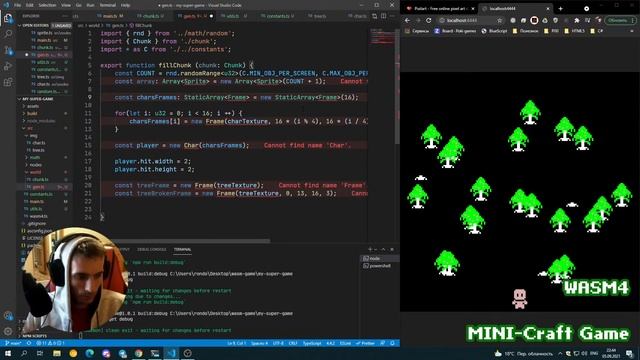Open the Windows Start menu

(7, 353)
